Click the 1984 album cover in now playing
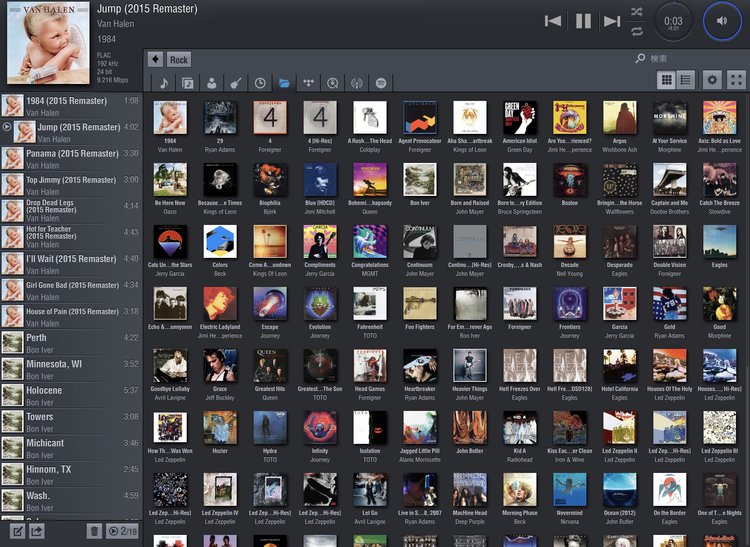Viewport: 750px width, 547px height. coord(48,43)
